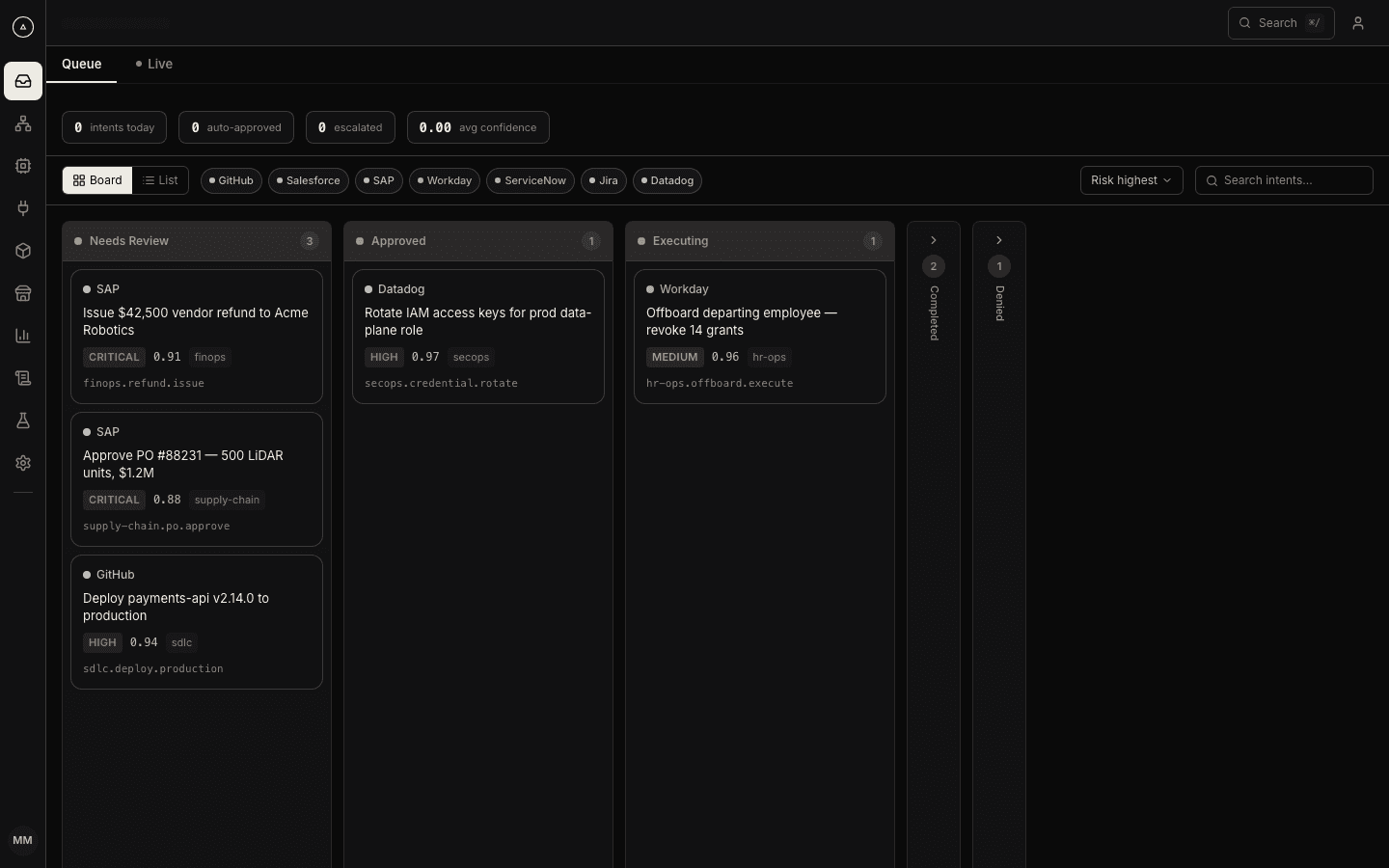Expand the collapsed Denied column
Image resolution: width=1389 pixels, height=868 pixels.
pyautogui.click(x=999, y=240)
